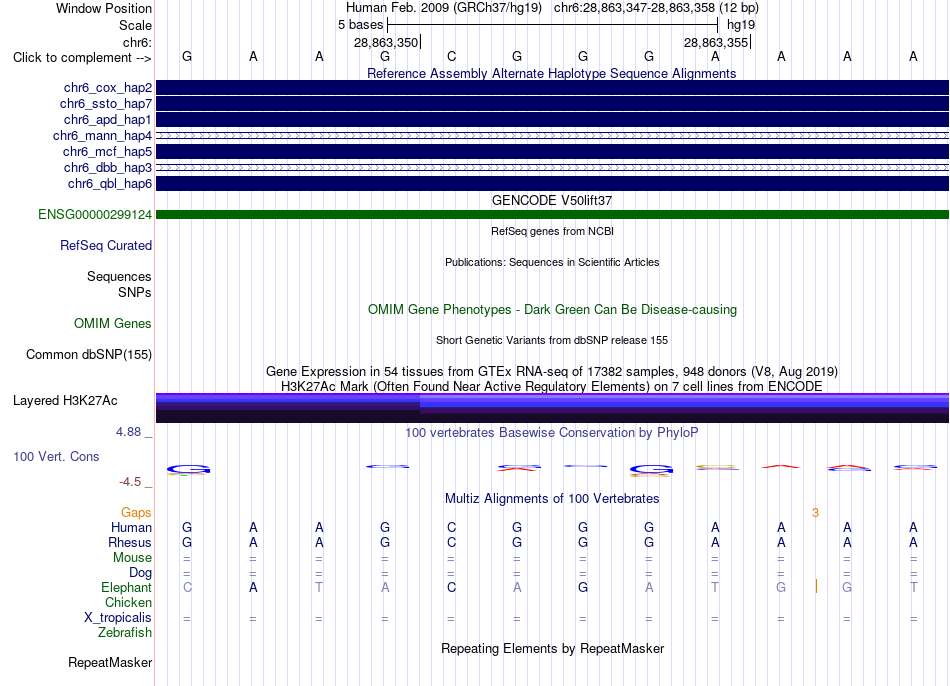Open the OMIM Gene Phenotypes track title
The height and width of the screenshot is (686, 950).
tap(552, 309)
